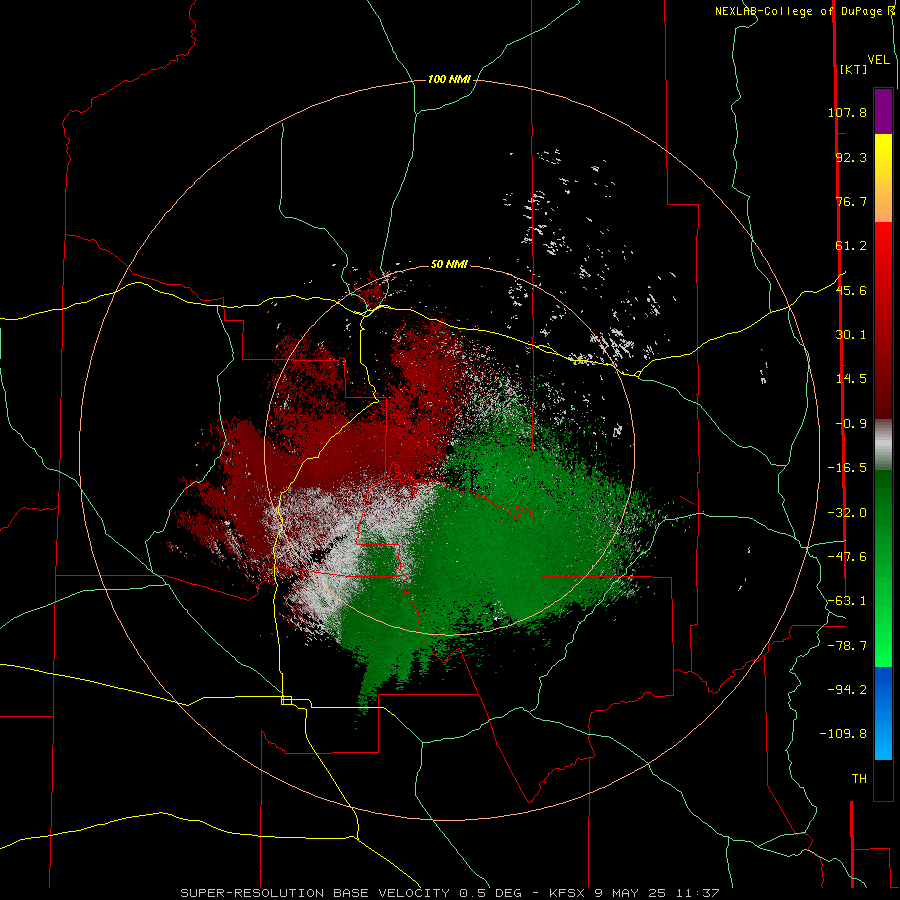Click the VEL legend title

point(878,59)
